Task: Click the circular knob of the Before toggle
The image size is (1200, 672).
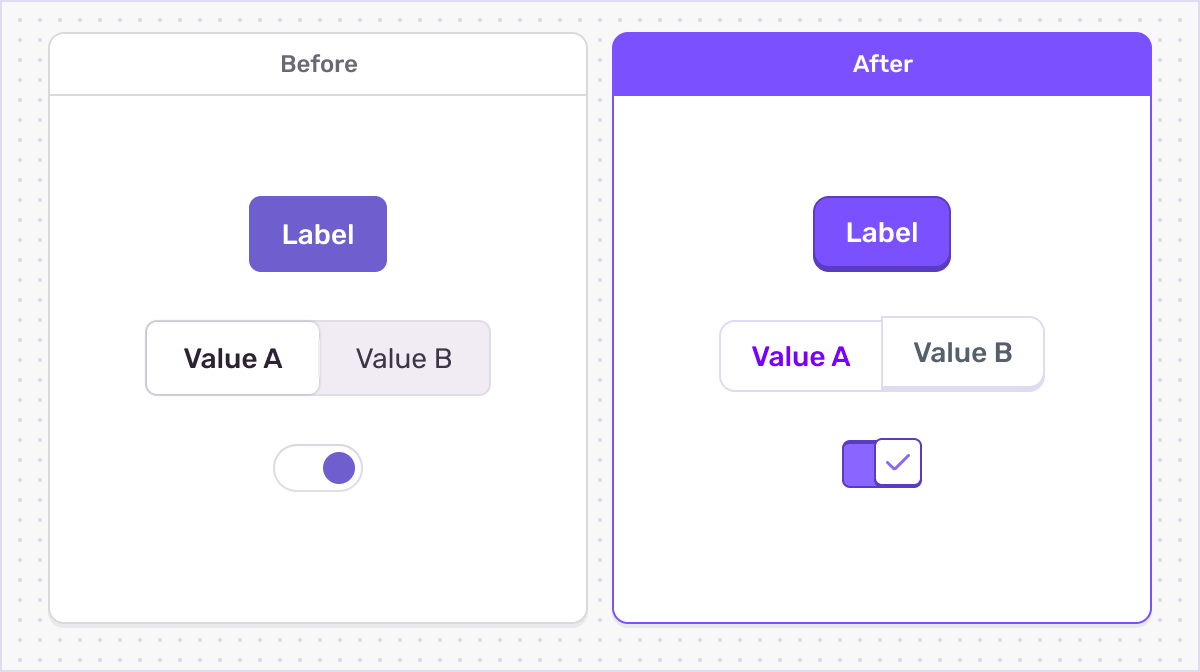Action: click(x=340, y=467)
